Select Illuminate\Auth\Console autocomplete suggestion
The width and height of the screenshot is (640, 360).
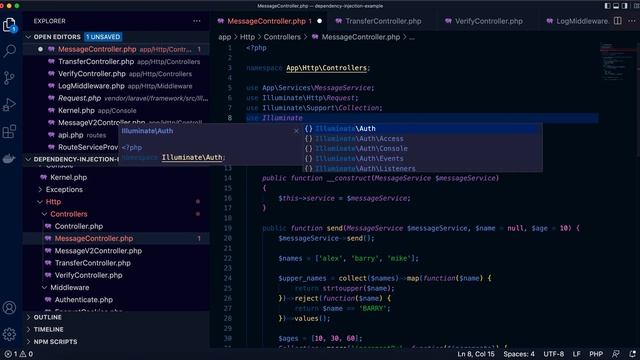[x=423, y=149]
